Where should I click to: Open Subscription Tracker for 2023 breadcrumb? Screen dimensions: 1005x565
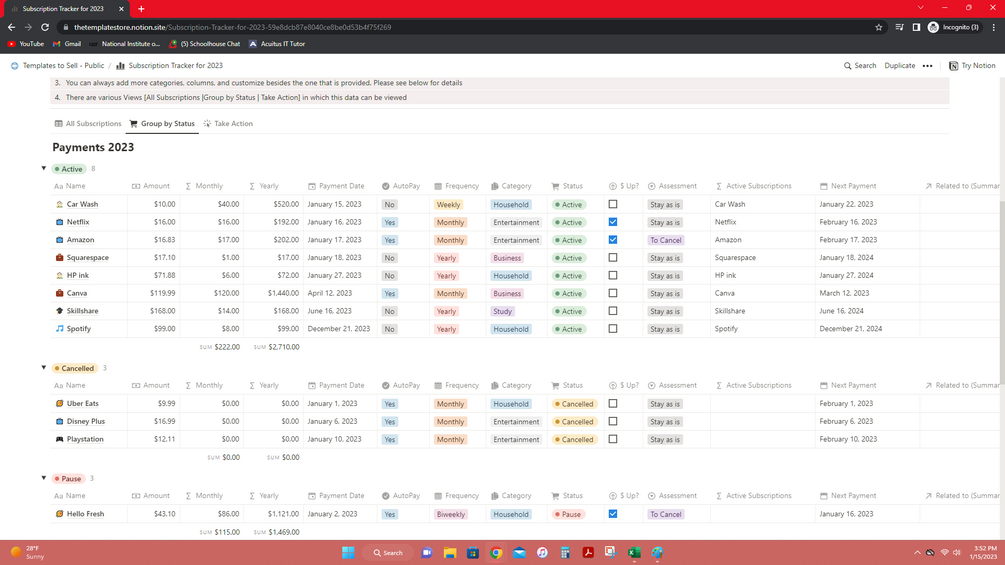coord(170,66)
